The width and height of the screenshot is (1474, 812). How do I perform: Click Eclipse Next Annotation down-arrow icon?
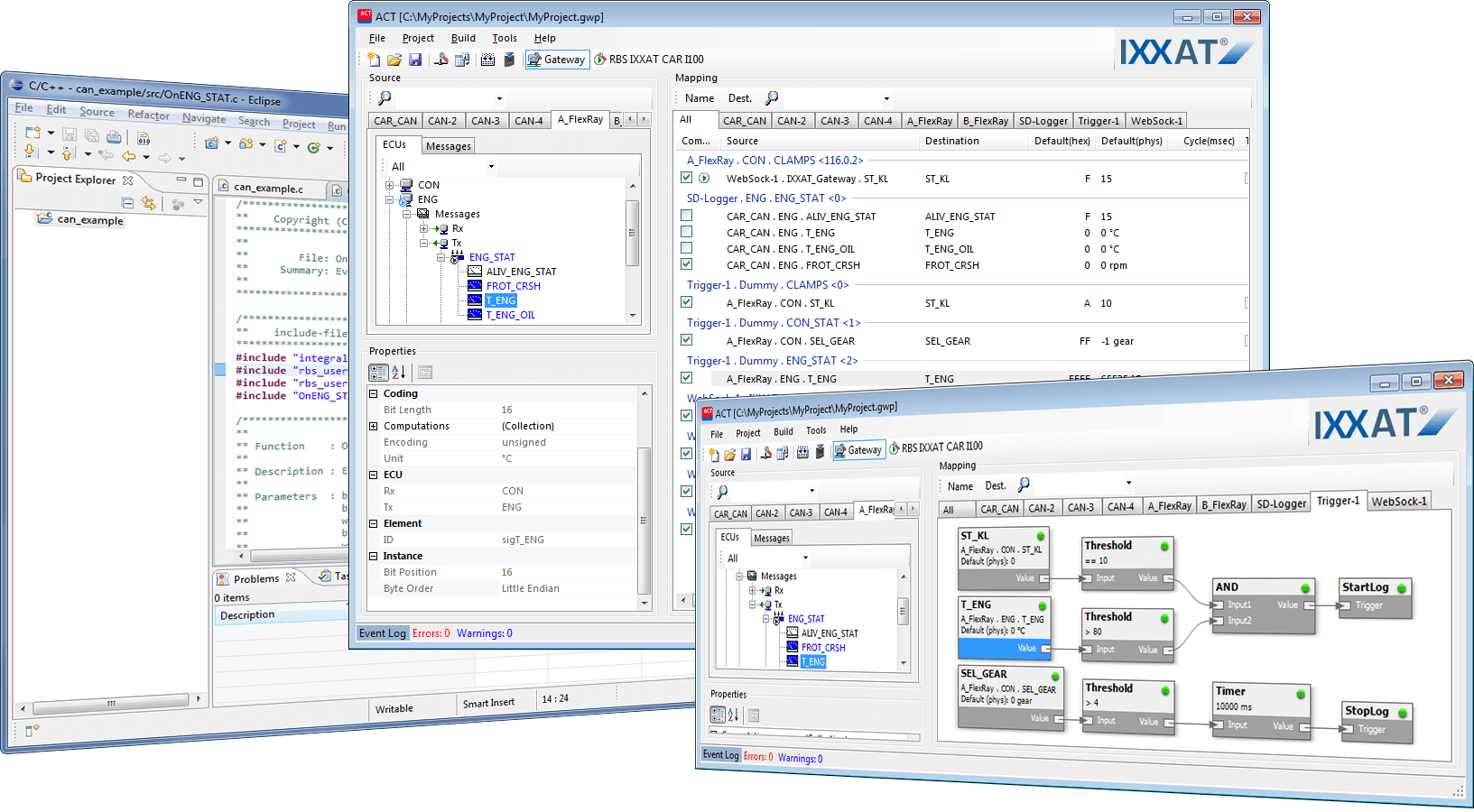(32, 151)
